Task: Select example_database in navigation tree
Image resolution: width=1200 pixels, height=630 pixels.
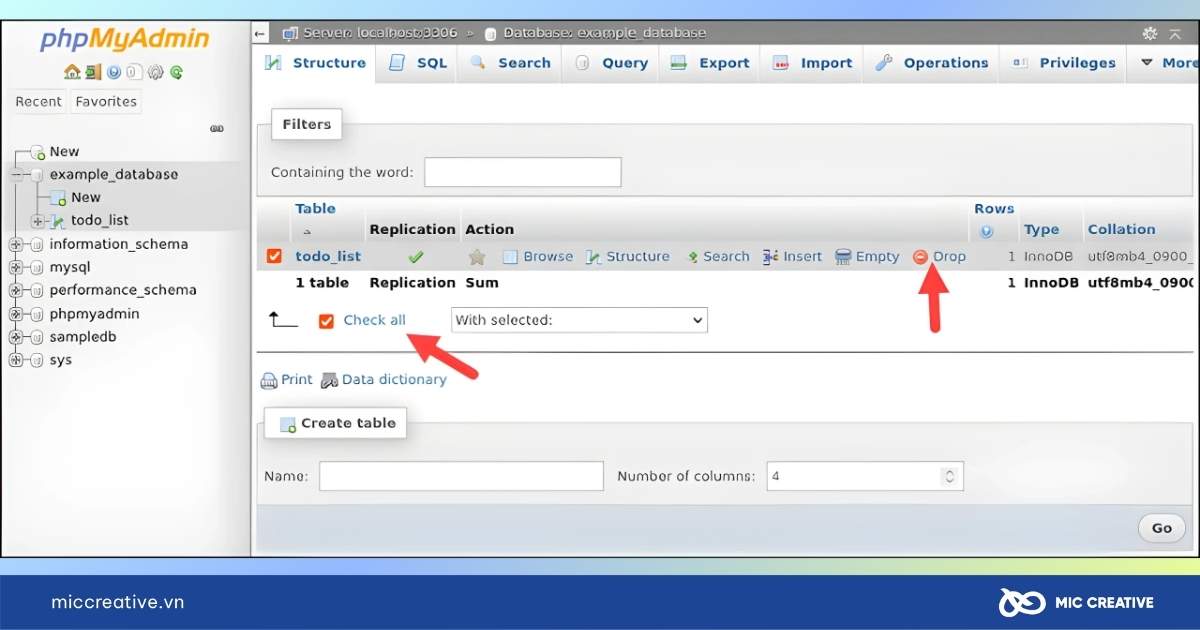Action: coord(114,175)
